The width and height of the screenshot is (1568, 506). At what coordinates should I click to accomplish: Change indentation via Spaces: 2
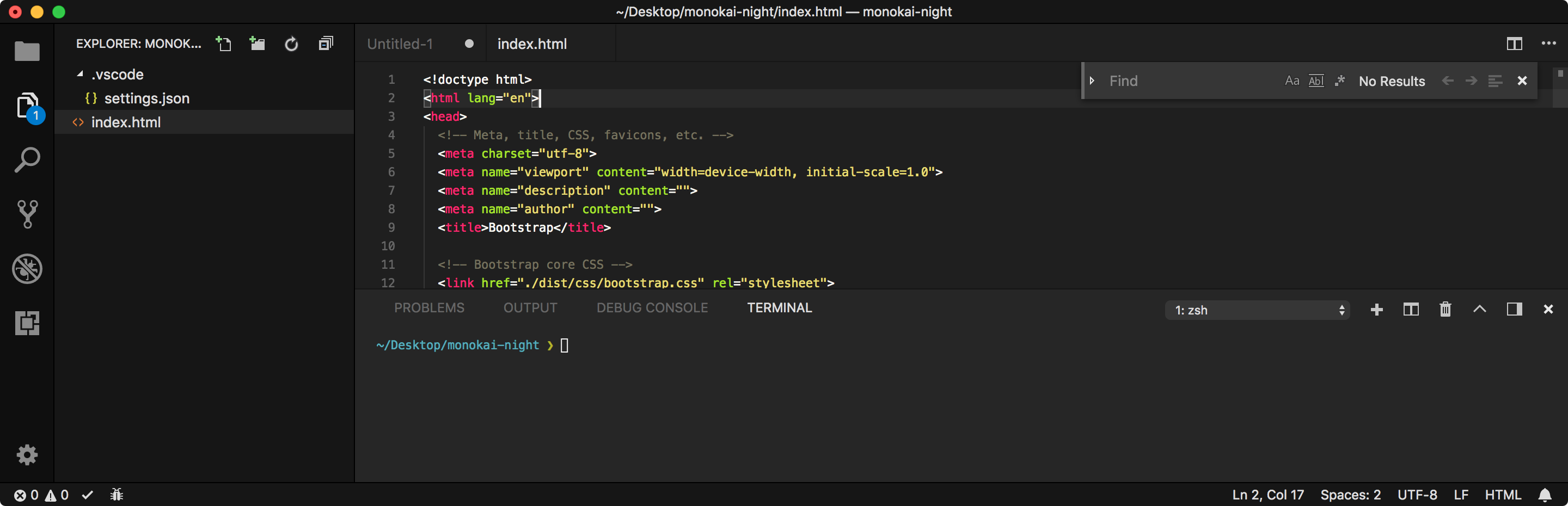[x=1350, y=495]
